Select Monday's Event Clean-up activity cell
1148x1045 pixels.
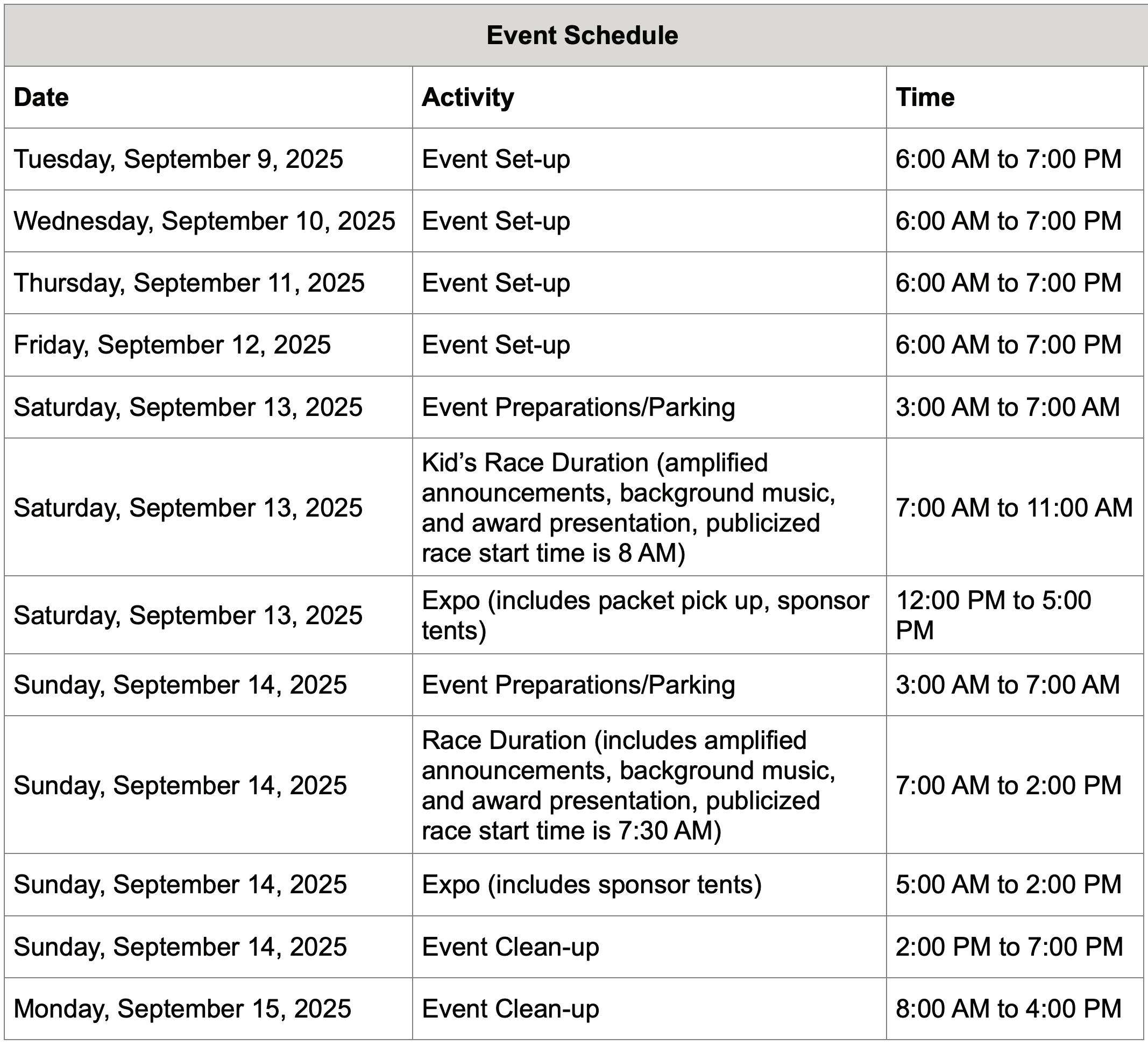[x=510, y=1008]
